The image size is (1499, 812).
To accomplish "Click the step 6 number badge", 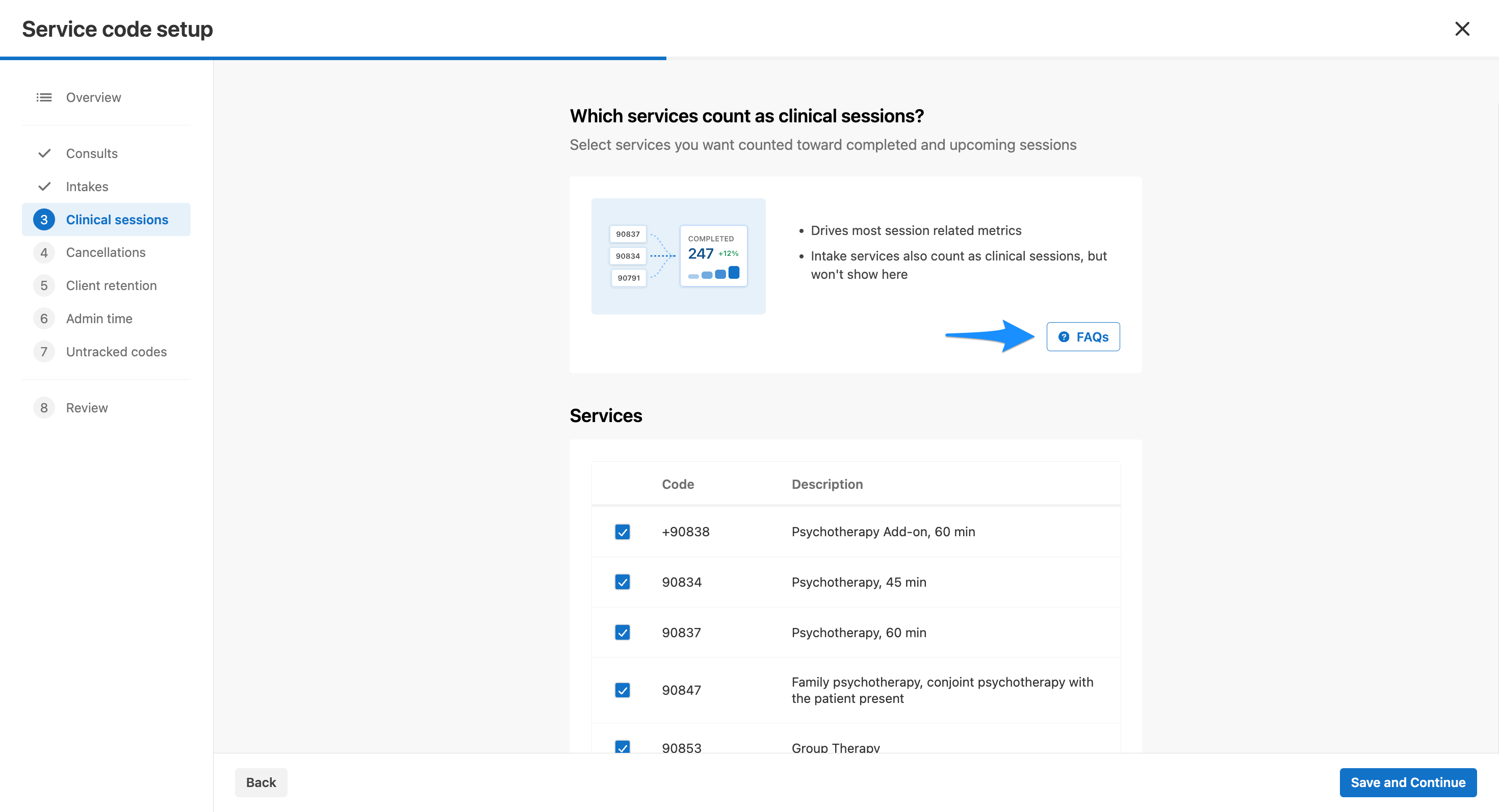I will (x=44, y=318).
